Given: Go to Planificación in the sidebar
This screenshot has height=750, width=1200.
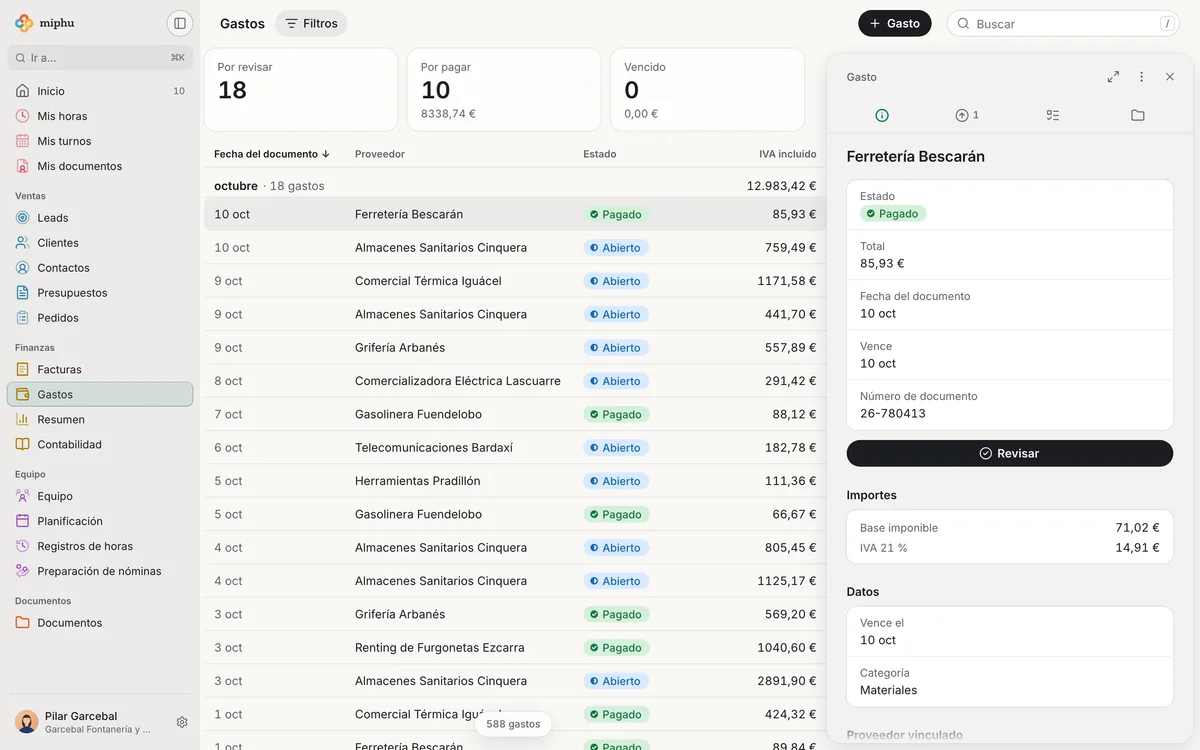Looking at the screenshot, I should [100, 521].
